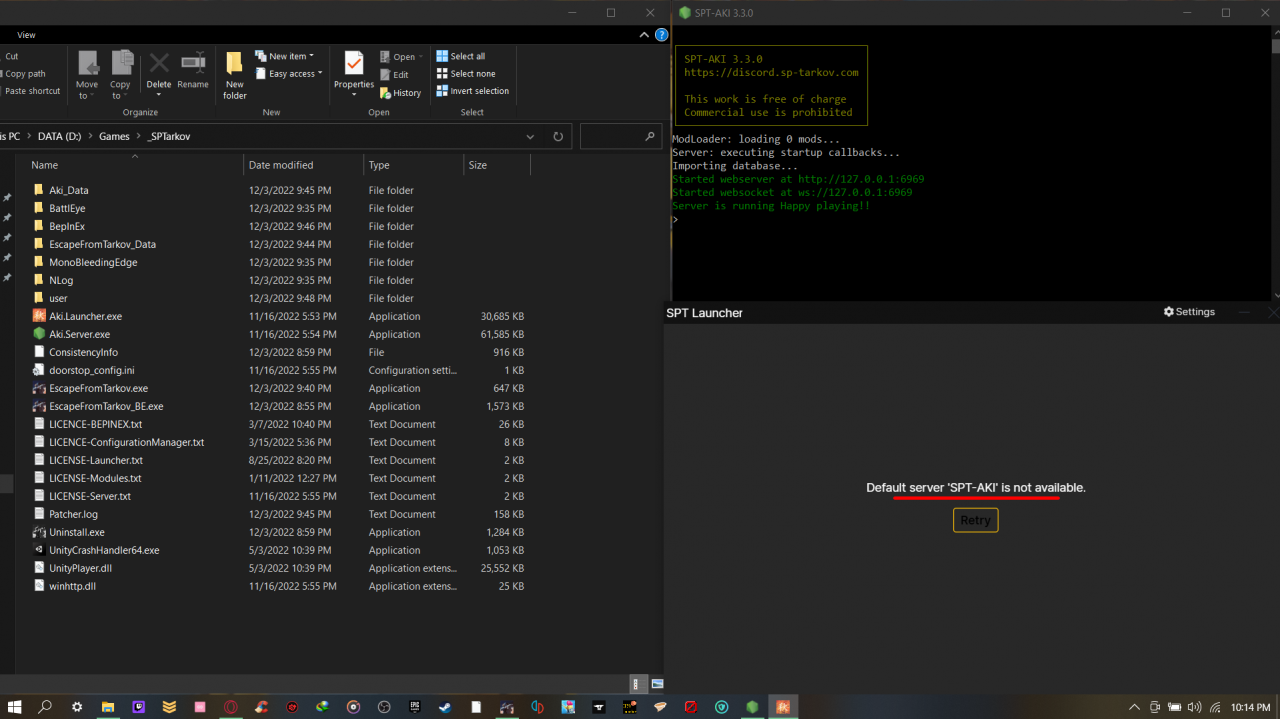The height and width of the screenshot is (719, 1280).
Task: Click Copy path in the ribbon
Action: point(25,74)
